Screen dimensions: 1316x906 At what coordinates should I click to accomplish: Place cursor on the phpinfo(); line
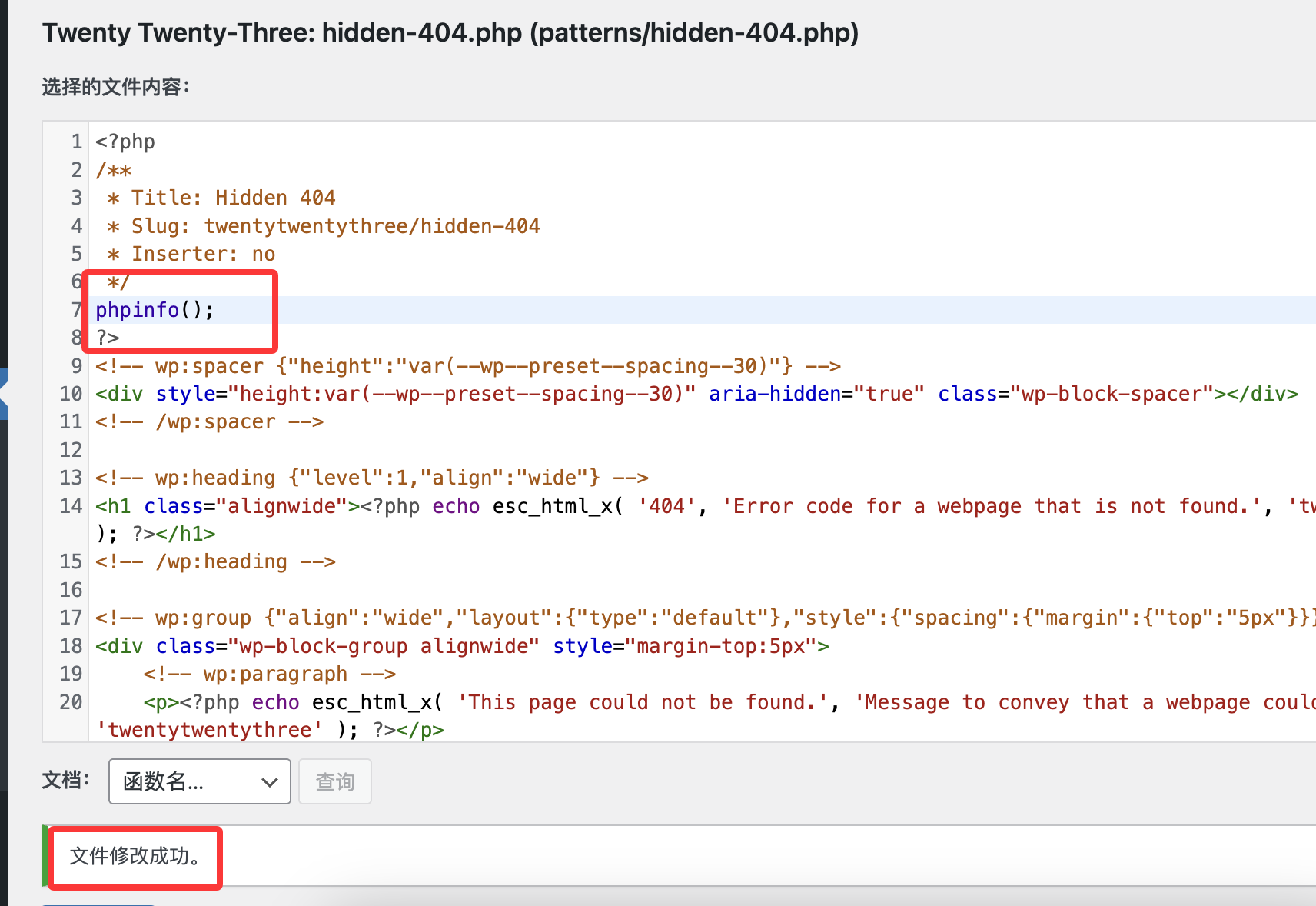click(x=154, y=310)
